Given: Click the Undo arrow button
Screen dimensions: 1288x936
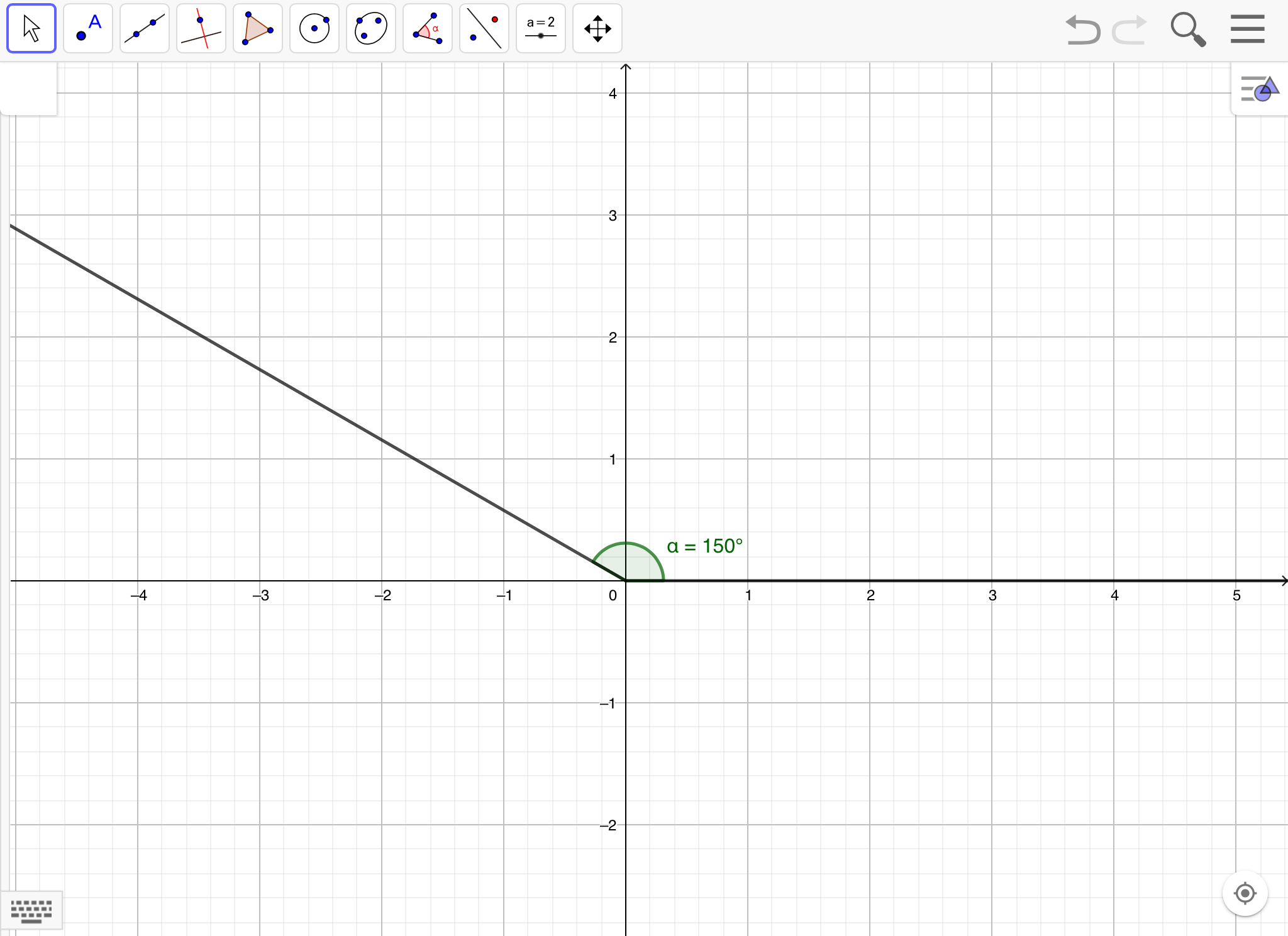Looking at the screenshot, I should click(1083, 30).
